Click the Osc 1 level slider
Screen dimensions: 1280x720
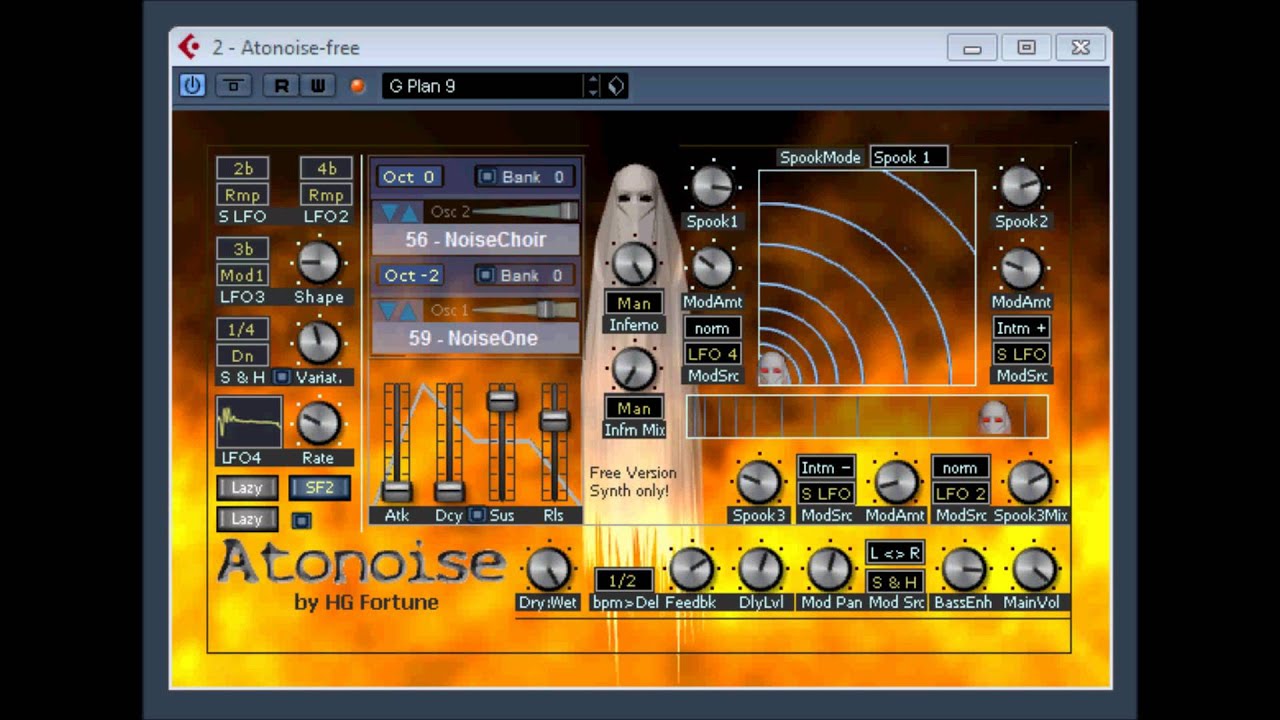click(523, 310)
